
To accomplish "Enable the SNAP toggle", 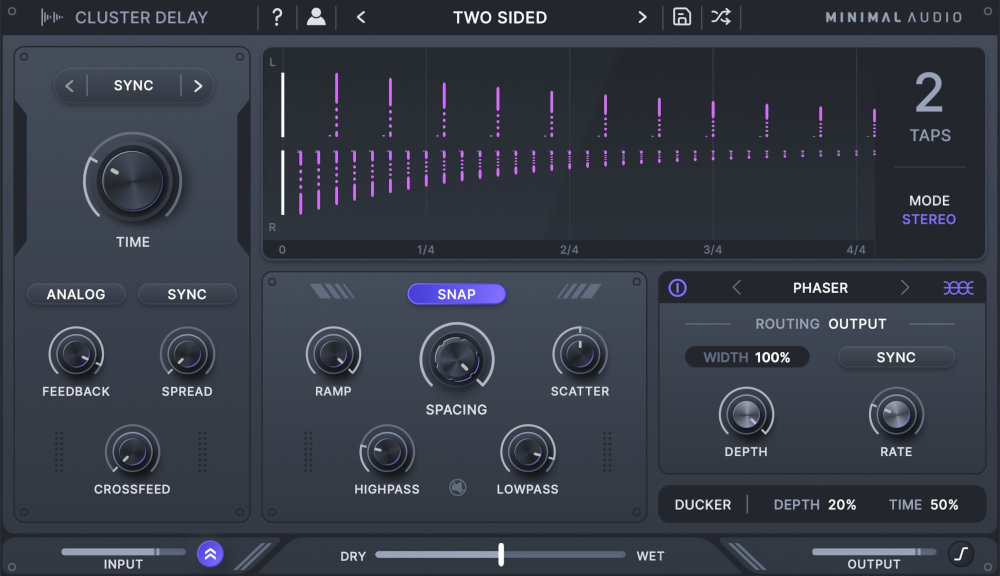I will click(456, 294).
